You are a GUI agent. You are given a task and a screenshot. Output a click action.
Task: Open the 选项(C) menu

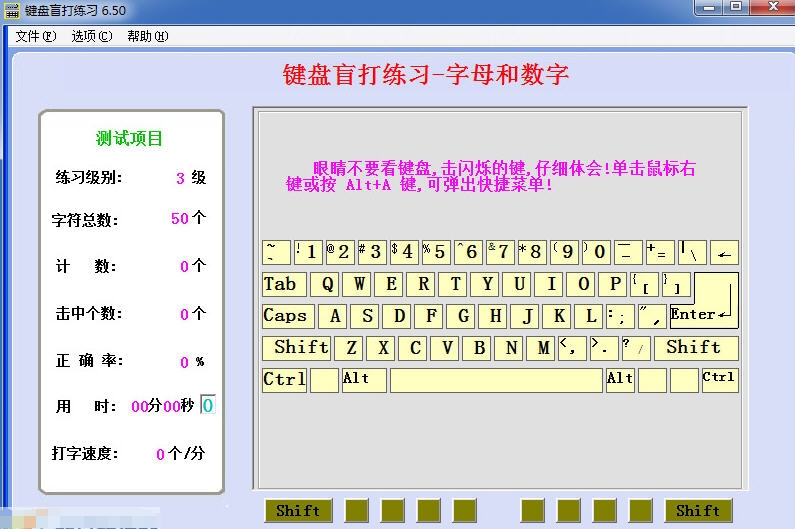pyautogui.click(x=91, y=36)
